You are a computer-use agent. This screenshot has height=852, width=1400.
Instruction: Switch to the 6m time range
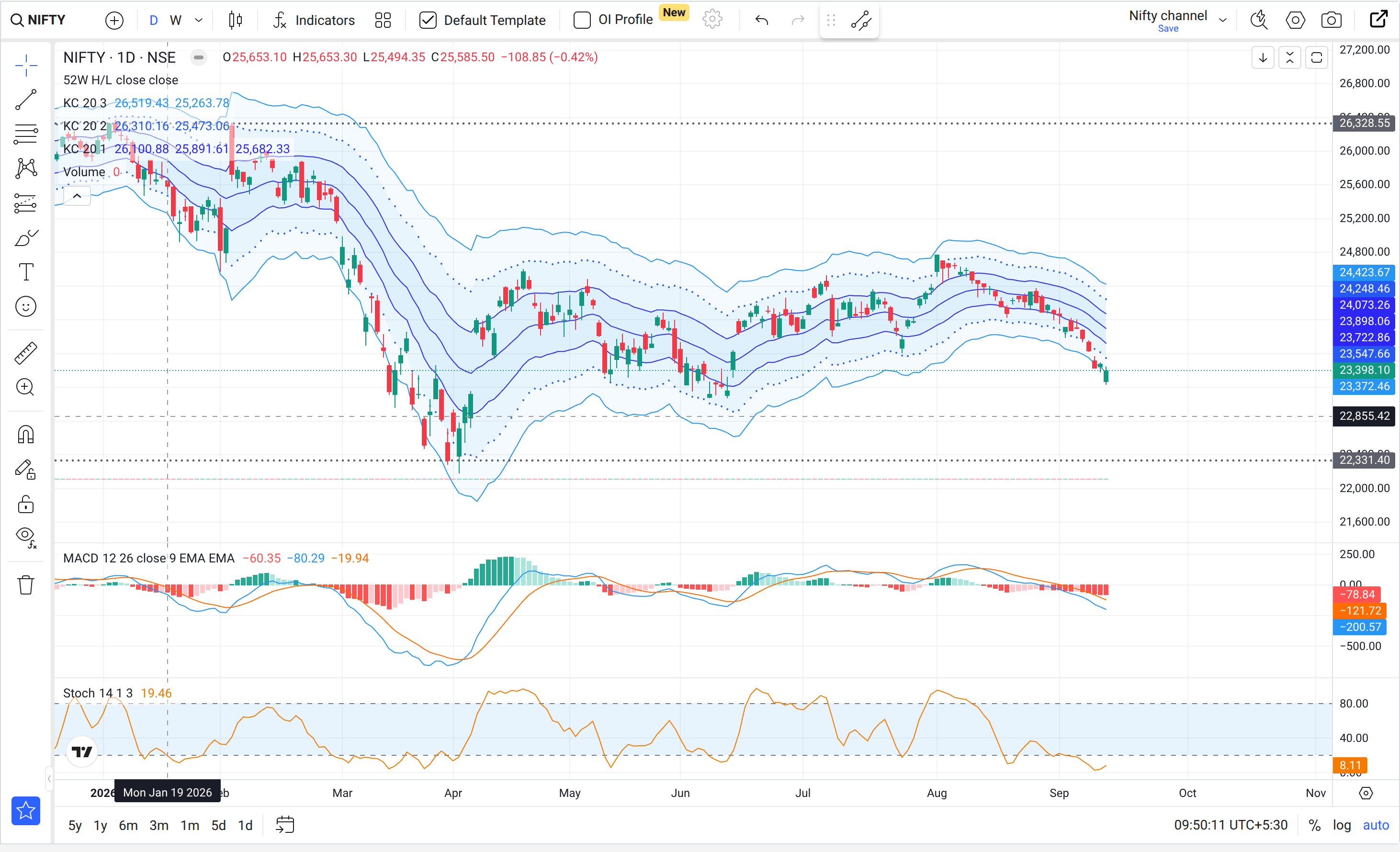128,825
